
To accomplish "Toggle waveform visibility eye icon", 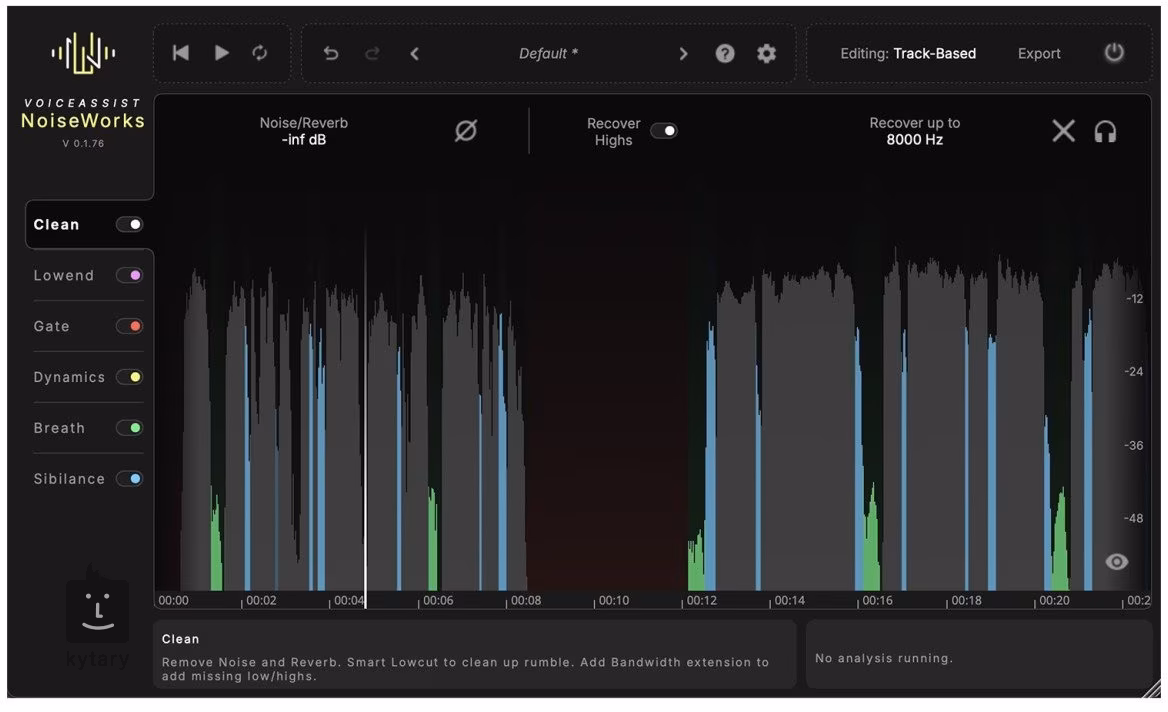I will (x=1116, y=562).
